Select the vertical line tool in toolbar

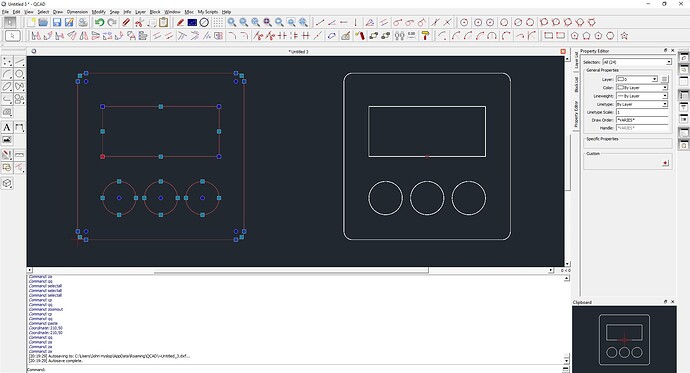tap(356, 22)
